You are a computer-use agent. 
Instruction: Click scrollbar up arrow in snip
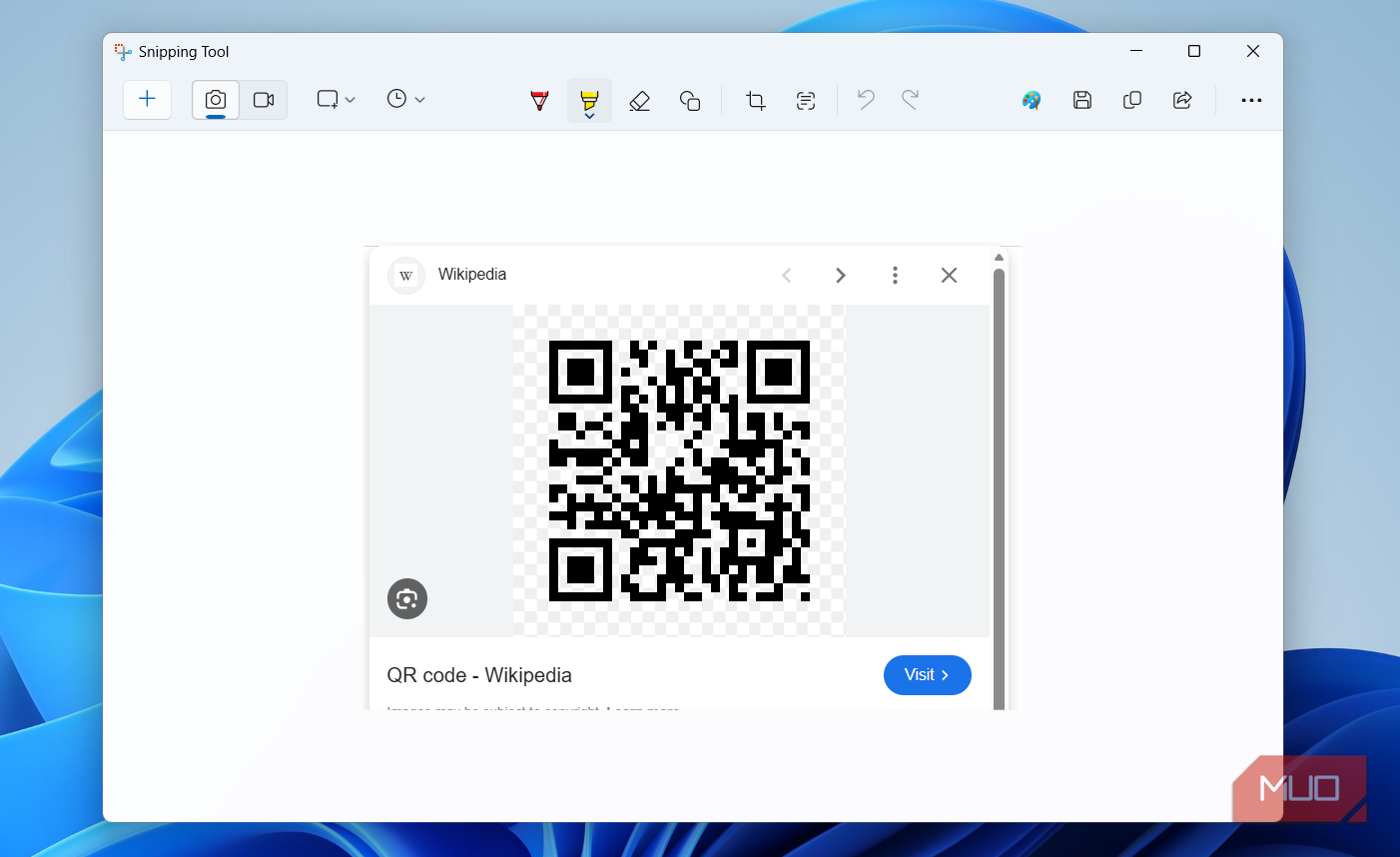click(x=999, y=258)
